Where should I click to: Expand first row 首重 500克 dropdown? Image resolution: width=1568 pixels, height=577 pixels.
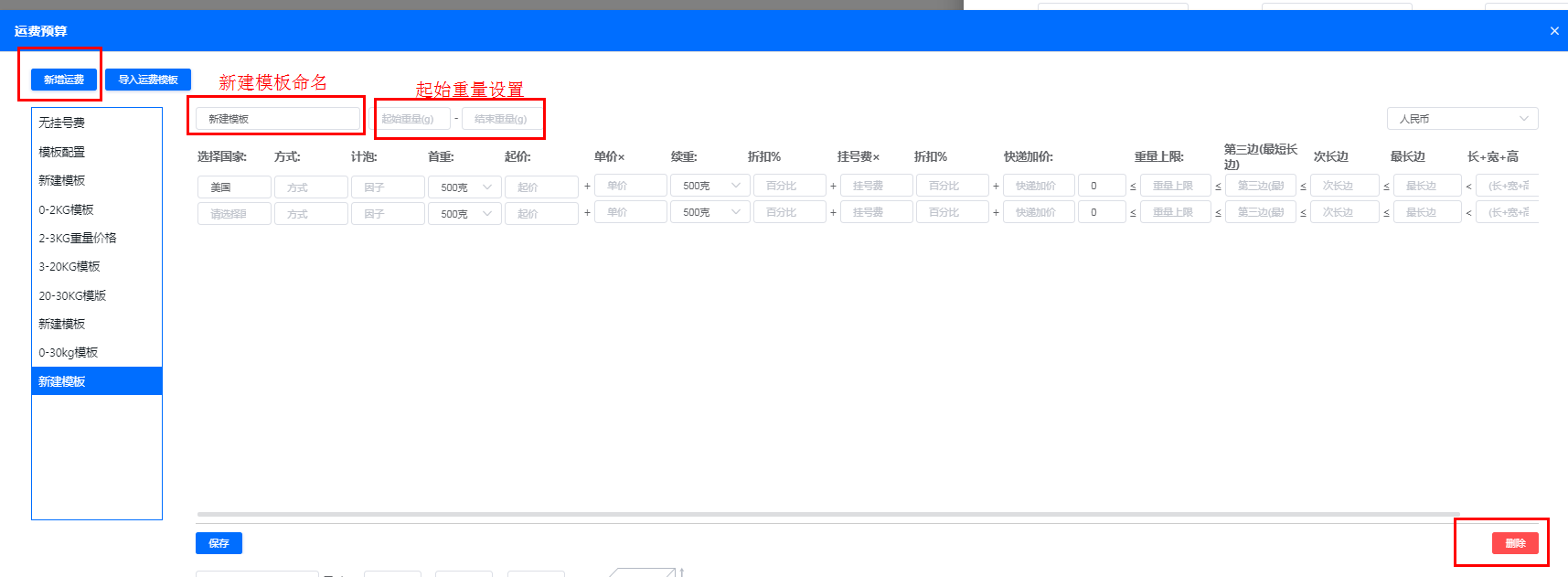tap(465, 187)
